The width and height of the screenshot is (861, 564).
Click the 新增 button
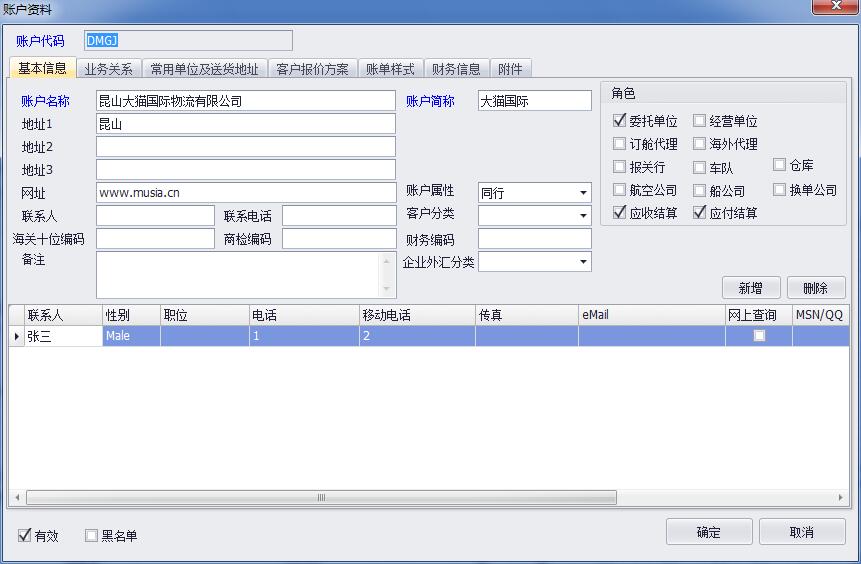(751, 288)
